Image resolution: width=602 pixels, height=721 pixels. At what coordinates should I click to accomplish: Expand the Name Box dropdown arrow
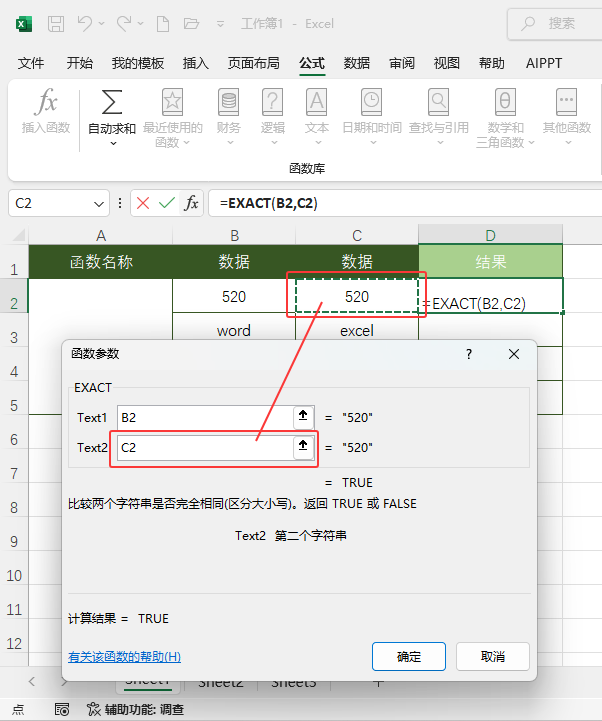[x=98, y=204]
